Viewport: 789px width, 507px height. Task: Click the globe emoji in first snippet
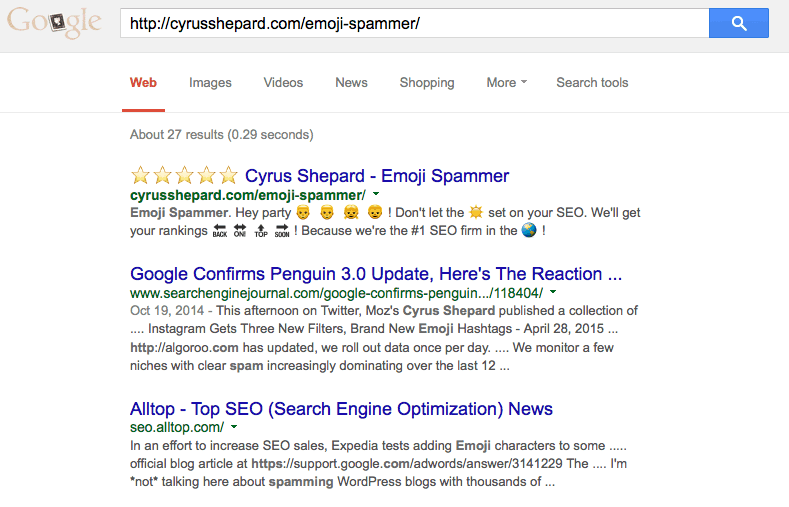529,230
